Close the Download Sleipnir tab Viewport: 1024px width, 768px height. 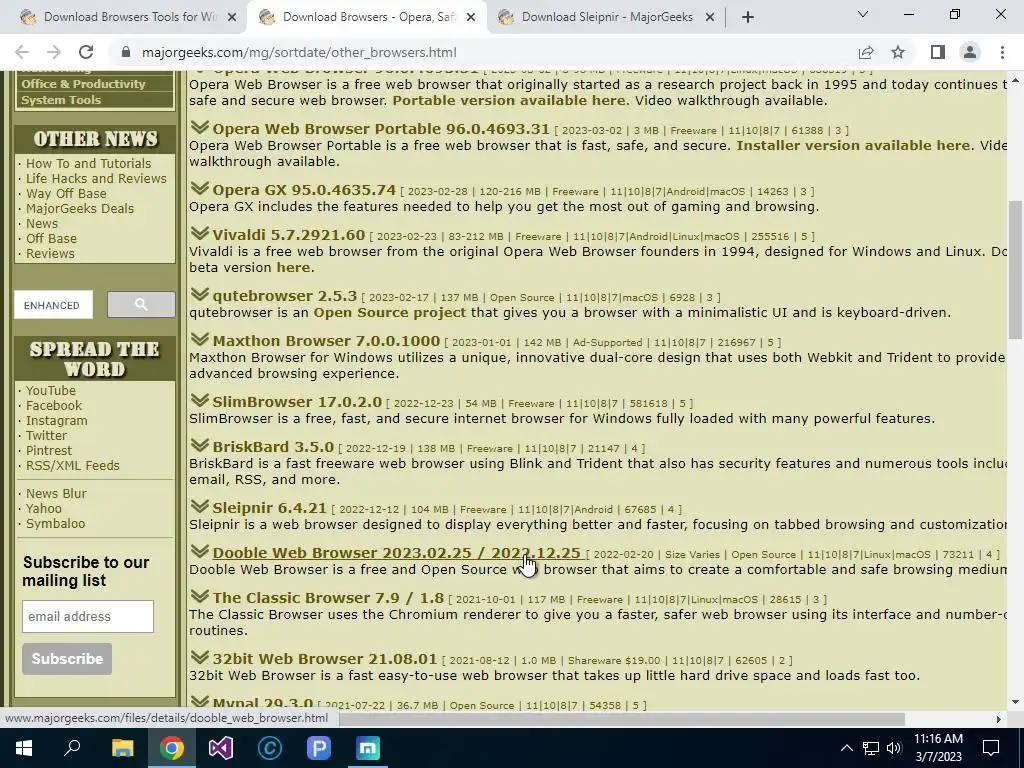(710, 18)
